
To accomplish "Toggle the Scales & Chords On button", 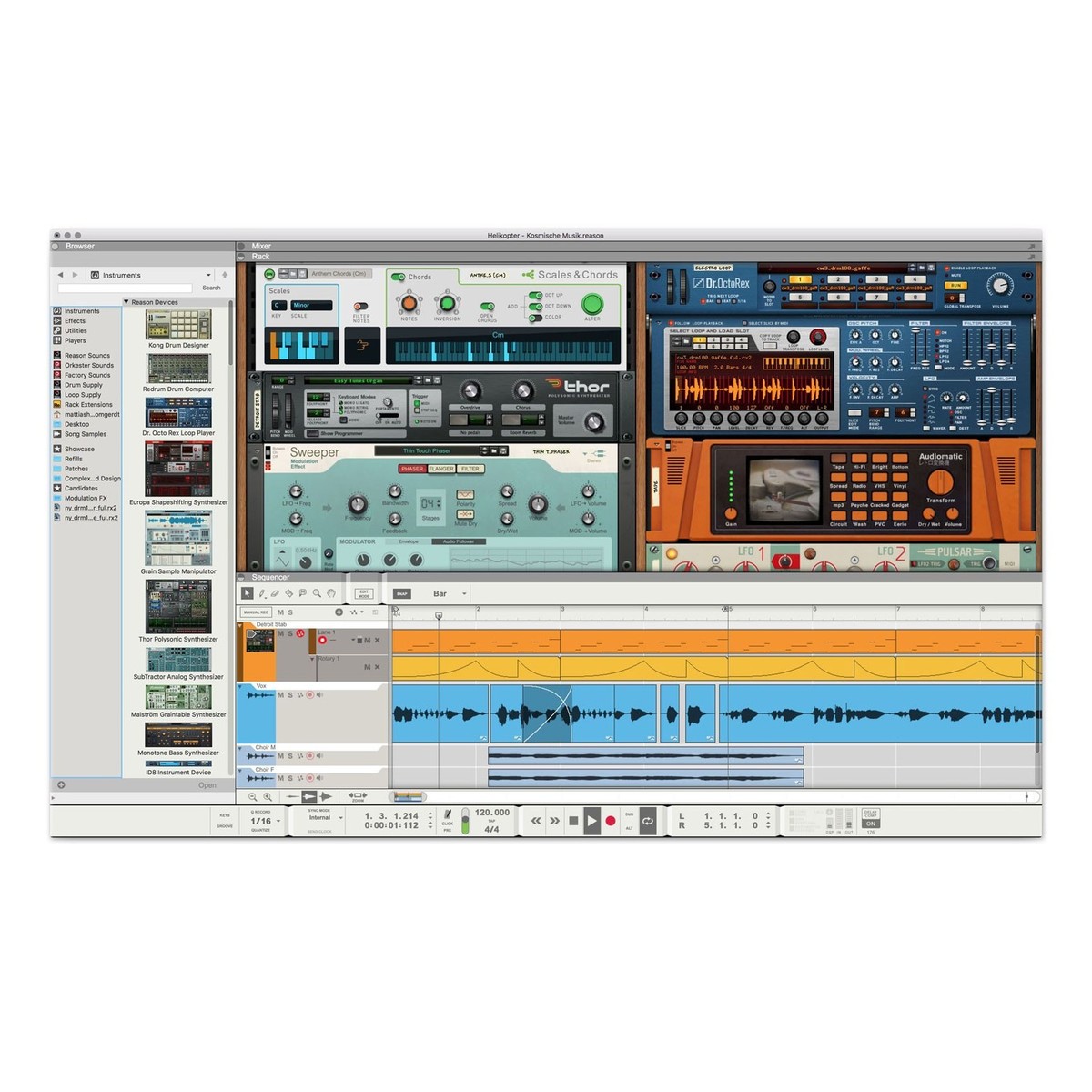I will point(269,274).
